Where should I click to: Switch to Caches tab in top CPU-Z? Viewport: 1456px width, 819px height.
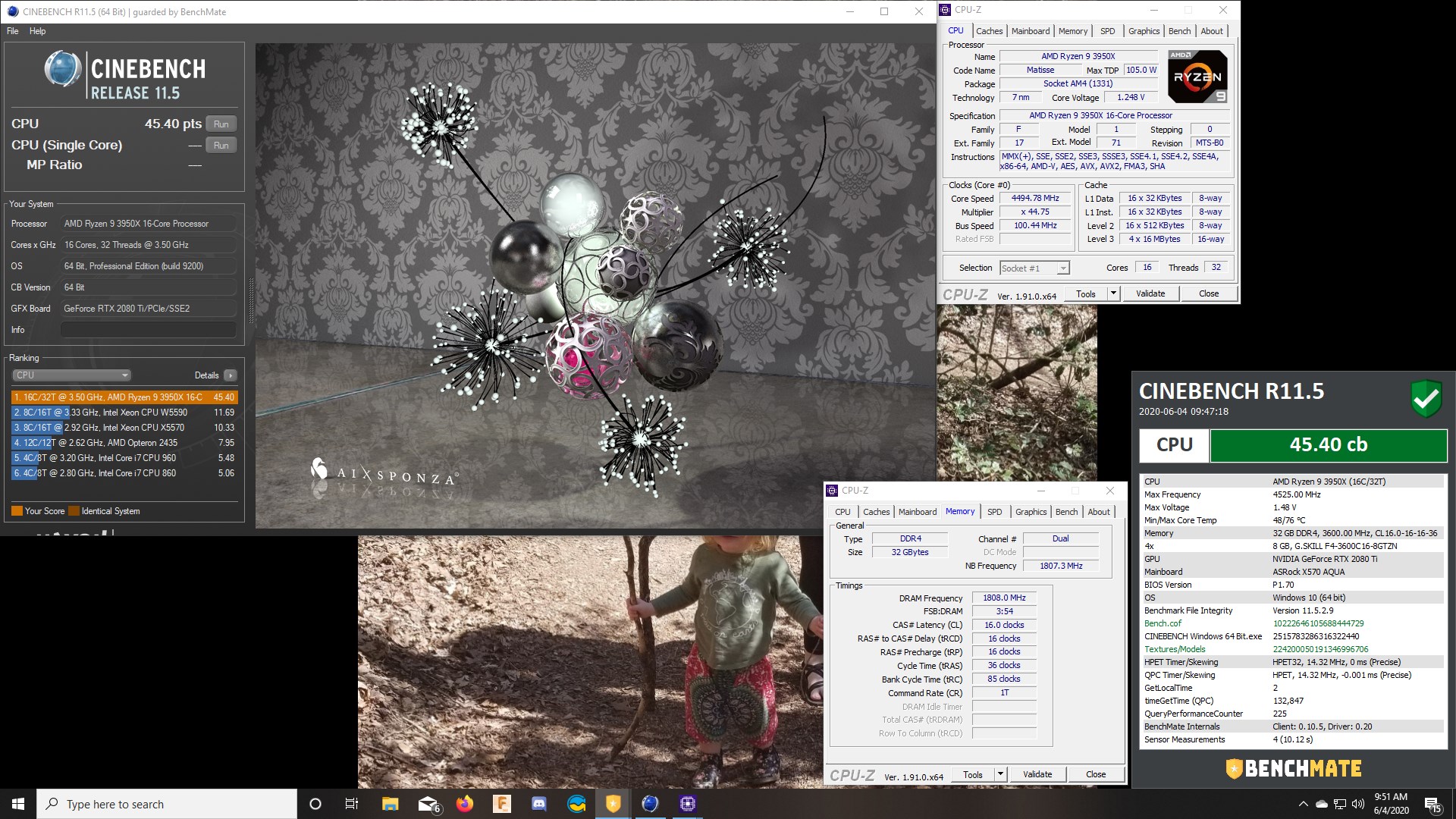pyautogui.click(x=989, y=31)
